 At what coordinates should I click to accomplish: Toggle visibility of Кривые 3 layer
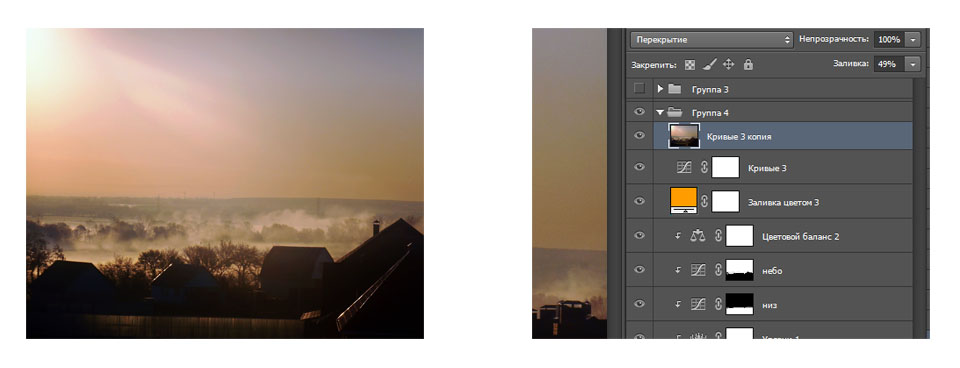[x=639, y=167]
